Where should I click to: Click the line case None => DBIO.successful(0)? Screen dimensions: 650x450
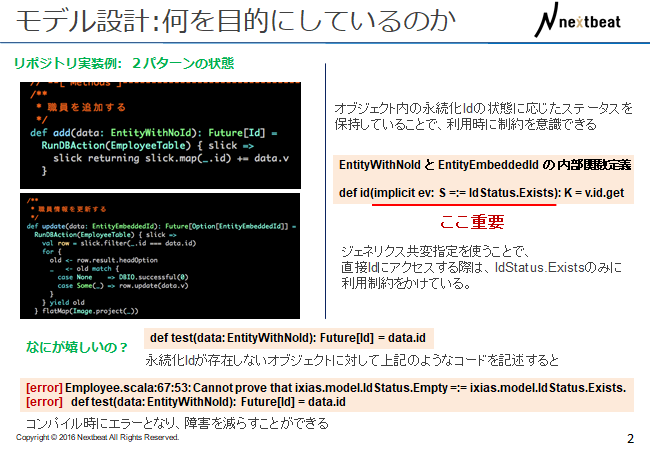(x=123, y=277)
